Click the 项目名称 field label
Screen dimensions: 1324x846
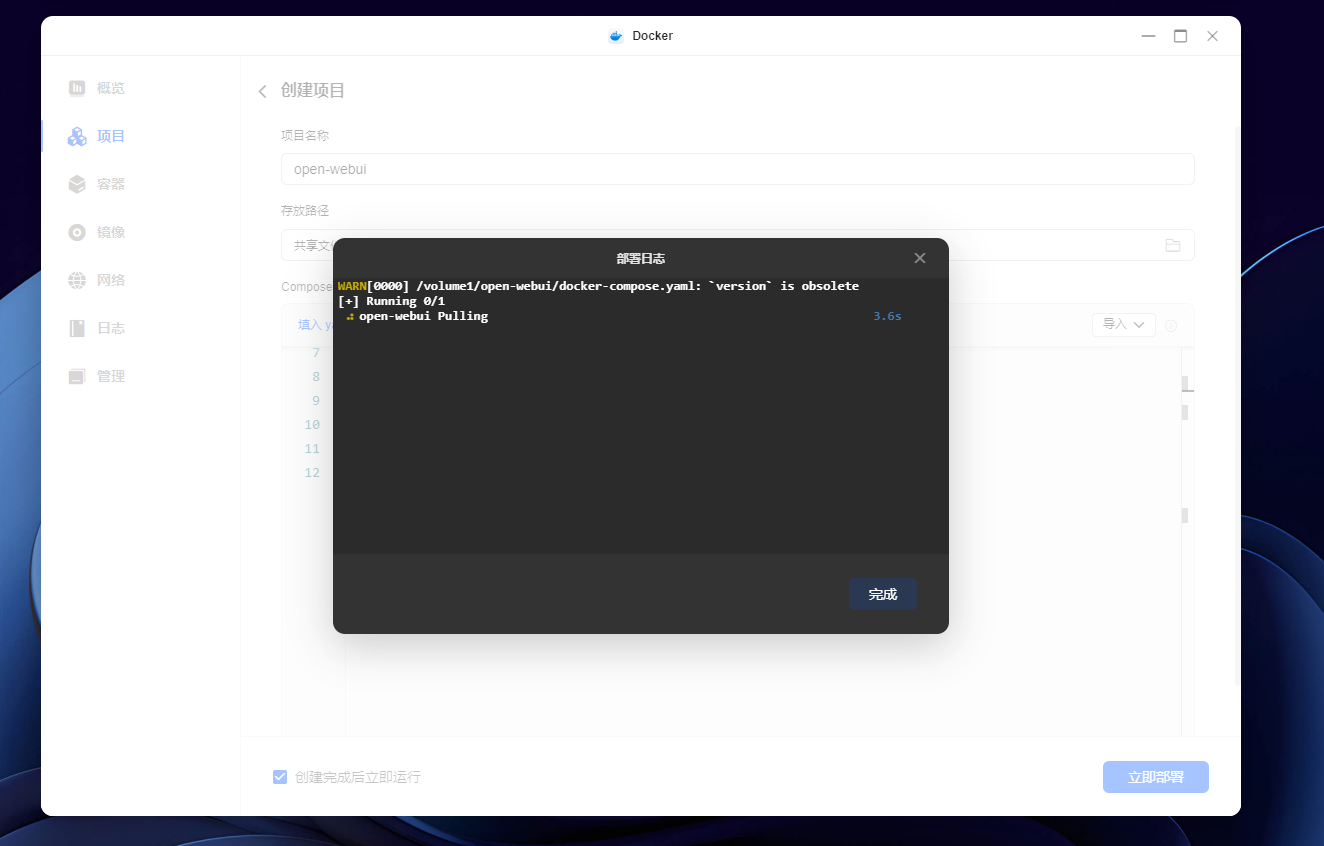[305, 135]
